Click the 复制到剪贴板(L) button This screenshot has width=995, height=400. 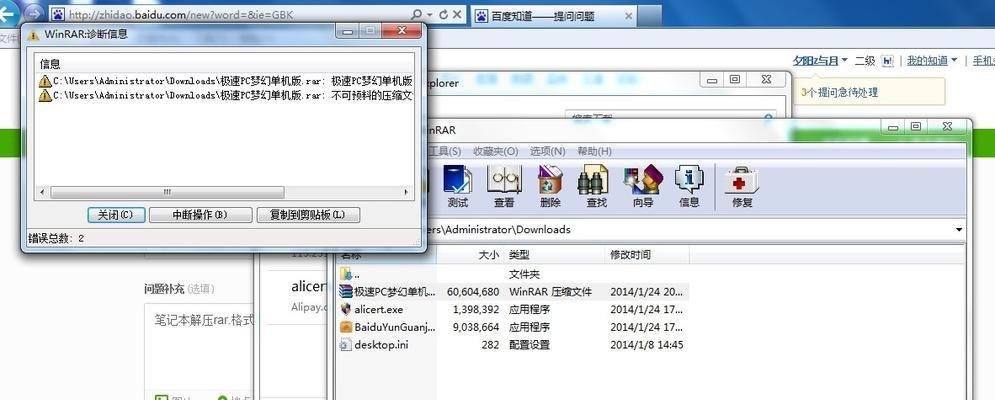pyautogui.click(x=308, y=215)
